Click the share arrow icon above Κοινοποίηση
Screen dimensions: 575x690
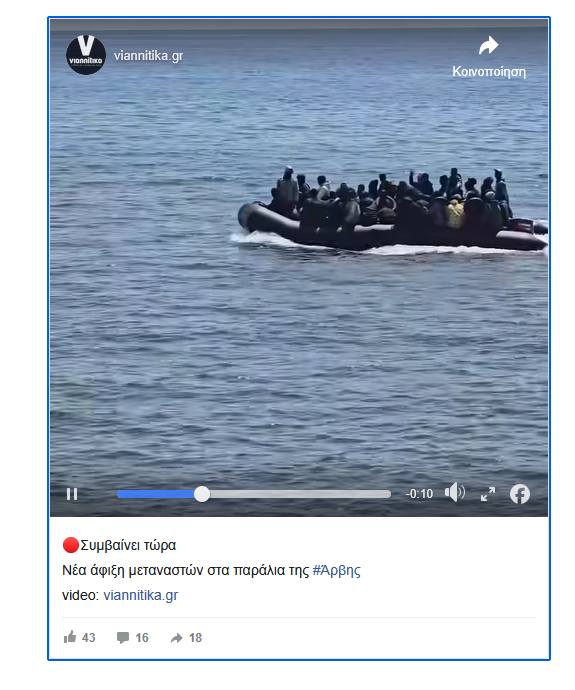pyautogui.click(x=488, y=45)
